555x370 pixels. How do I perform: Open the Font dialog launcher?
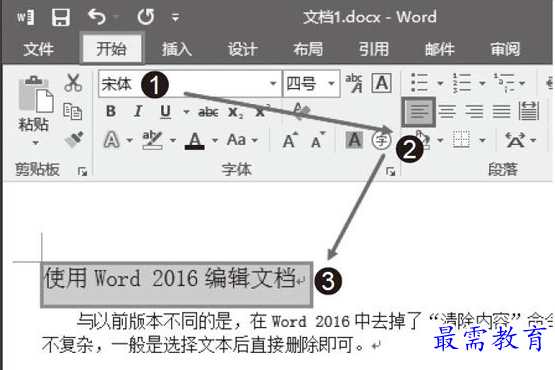(391, 172)
